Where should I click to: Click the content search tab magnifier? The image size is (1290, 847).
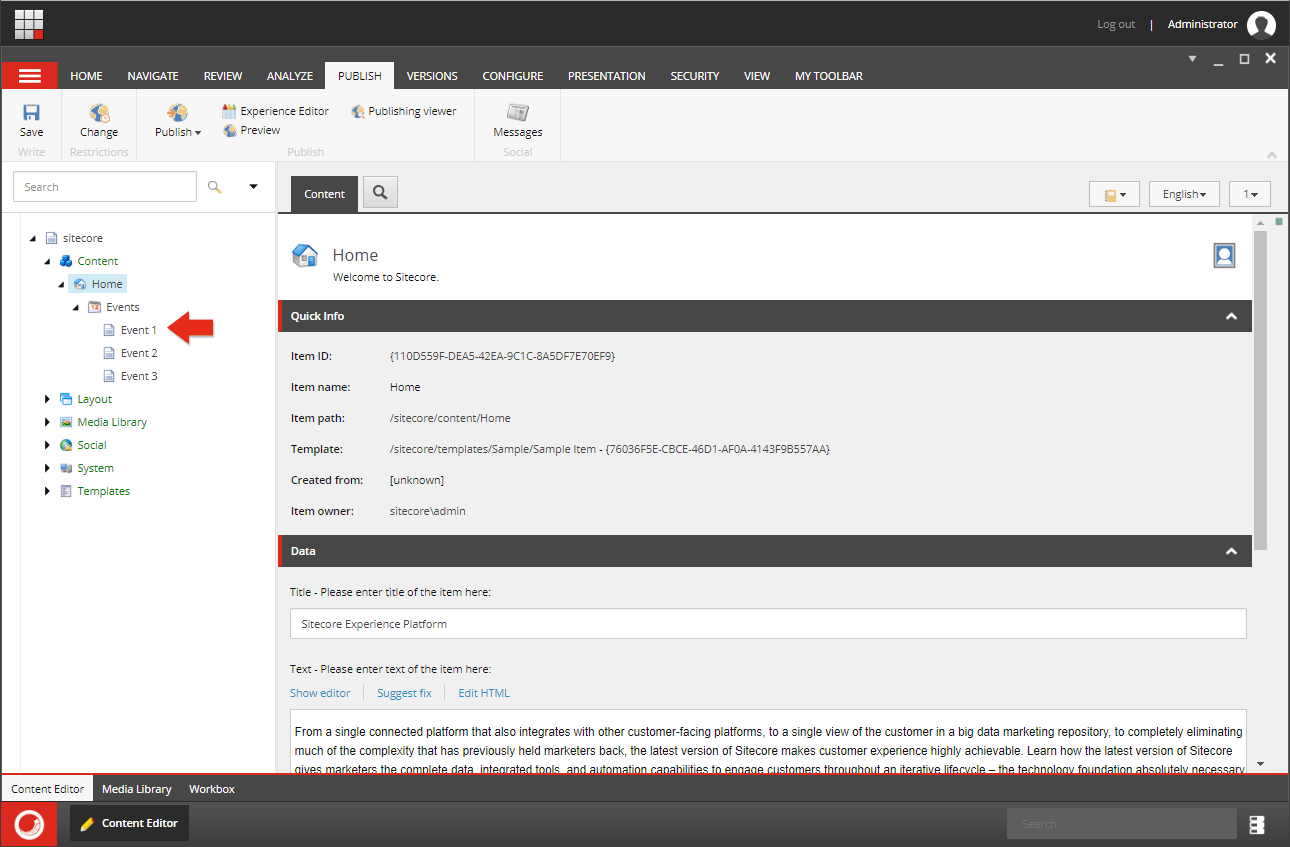pos(380,193)
